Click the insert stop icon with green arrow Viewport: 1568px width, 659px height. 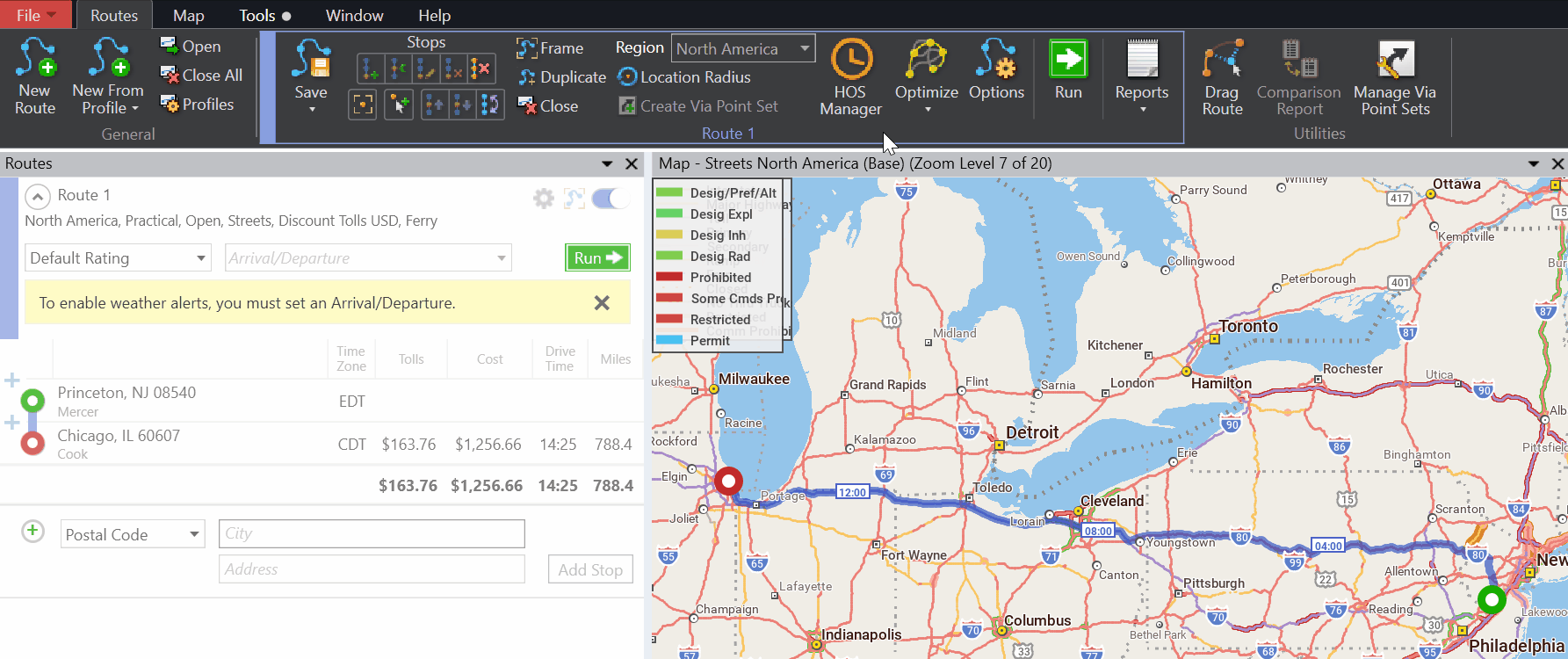[398, 69]
